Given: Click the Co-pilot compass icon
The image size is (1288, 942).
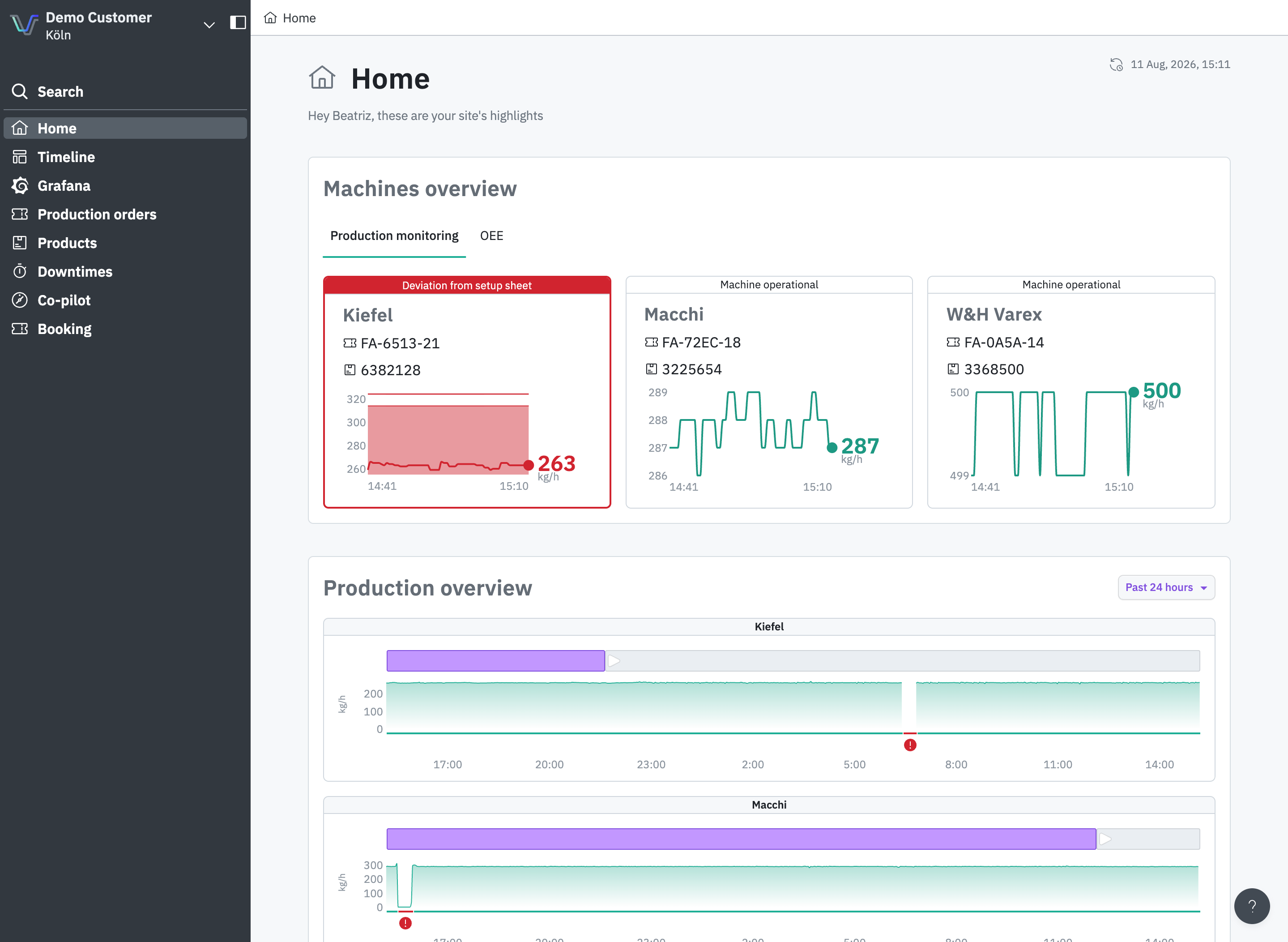Looking at the screenshot, I should click(x=20, y=300).
